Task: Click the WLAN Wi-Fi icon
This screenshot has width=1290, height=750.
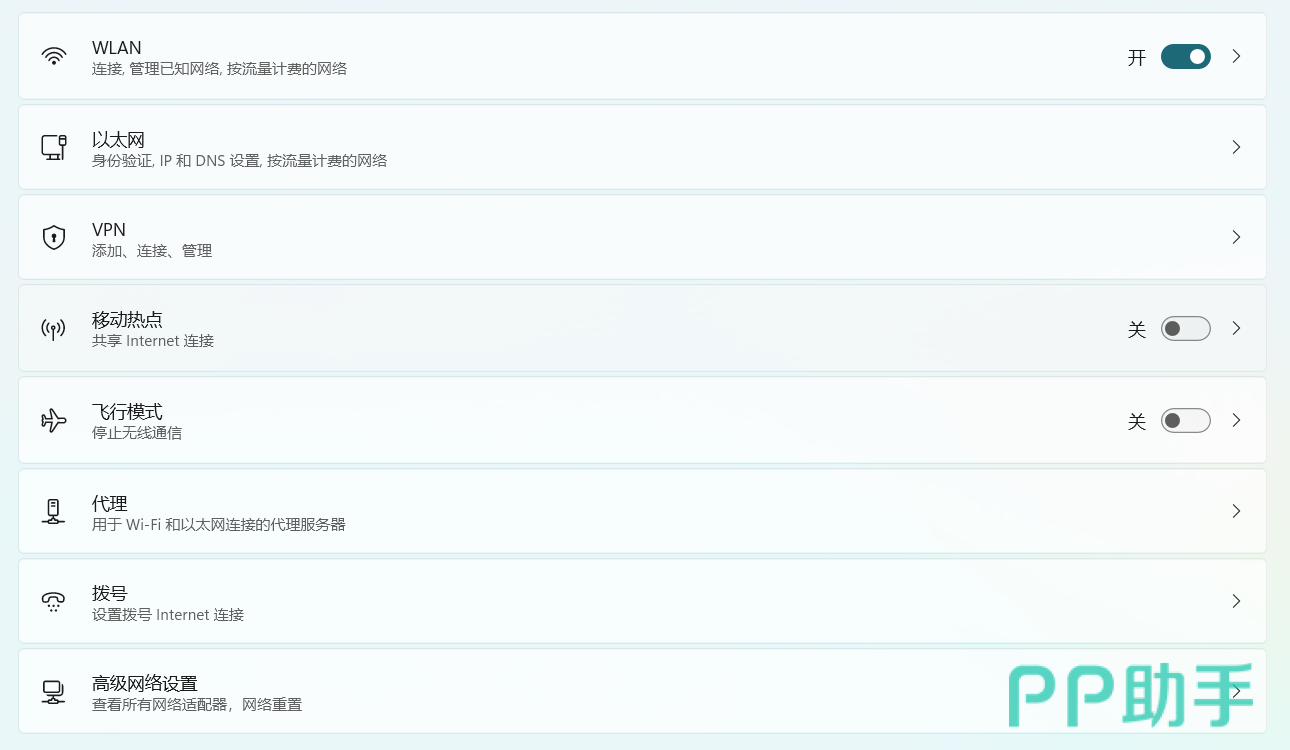Action: click(54, 56)
